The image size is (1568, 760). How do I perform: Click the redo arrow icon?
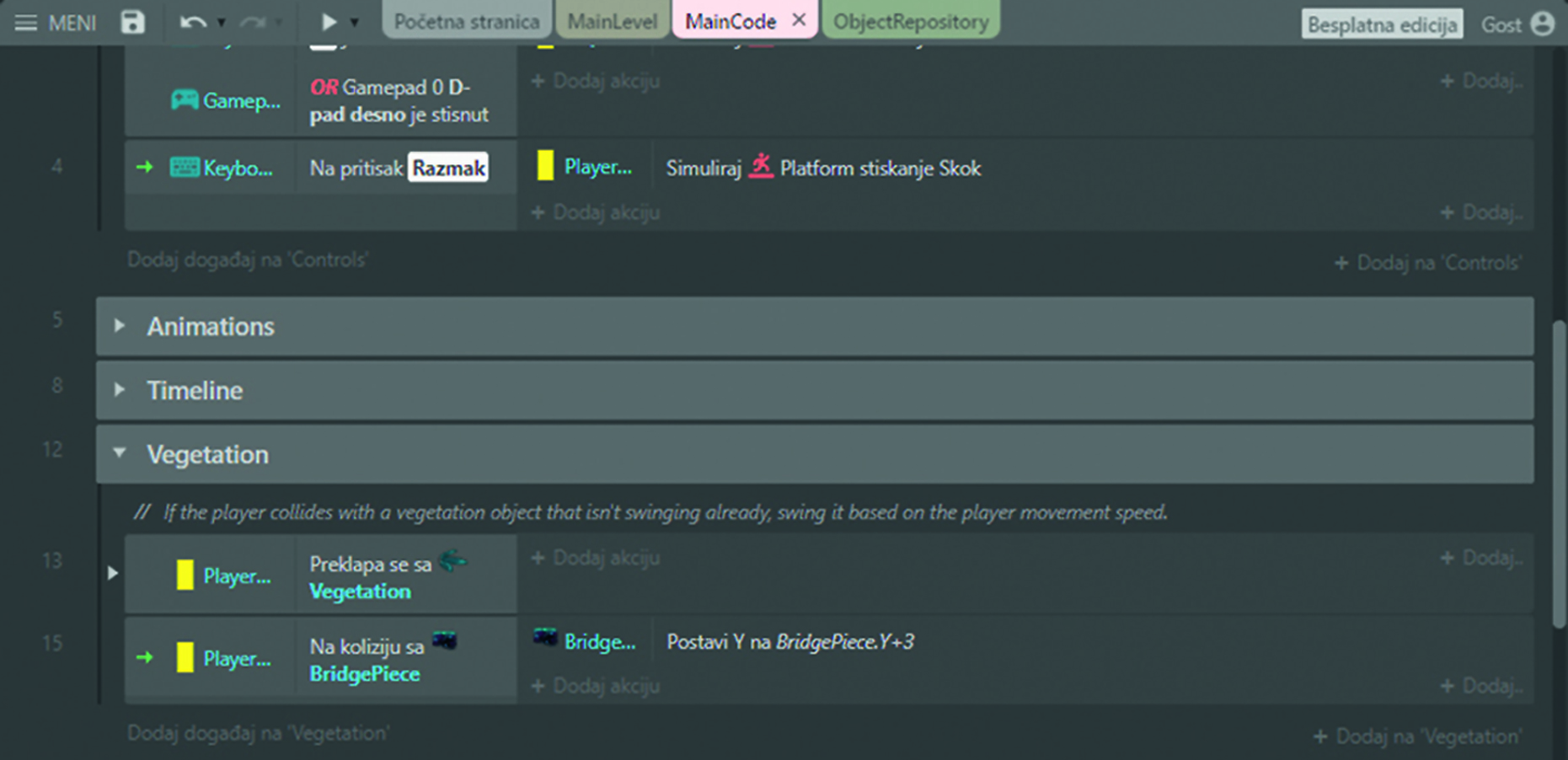tap(252, 22)
